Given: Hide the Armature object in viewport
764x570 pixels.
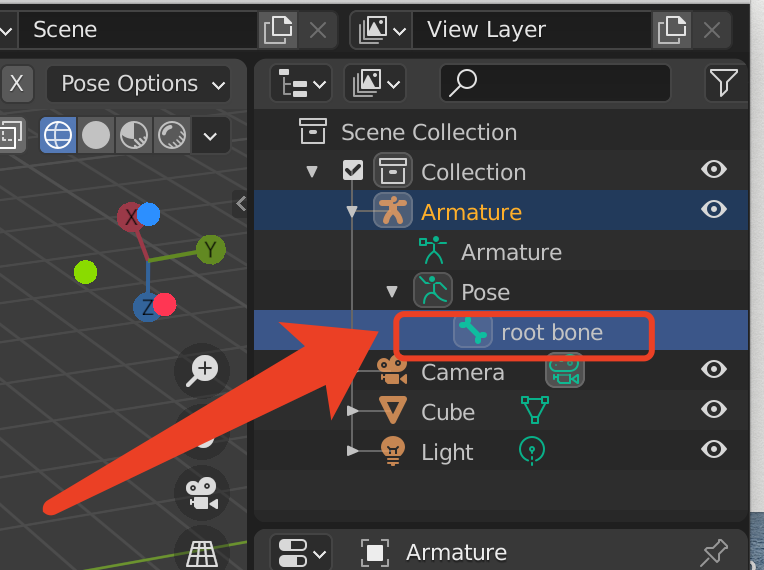Looking at the screenshot, I should point(714,209).
